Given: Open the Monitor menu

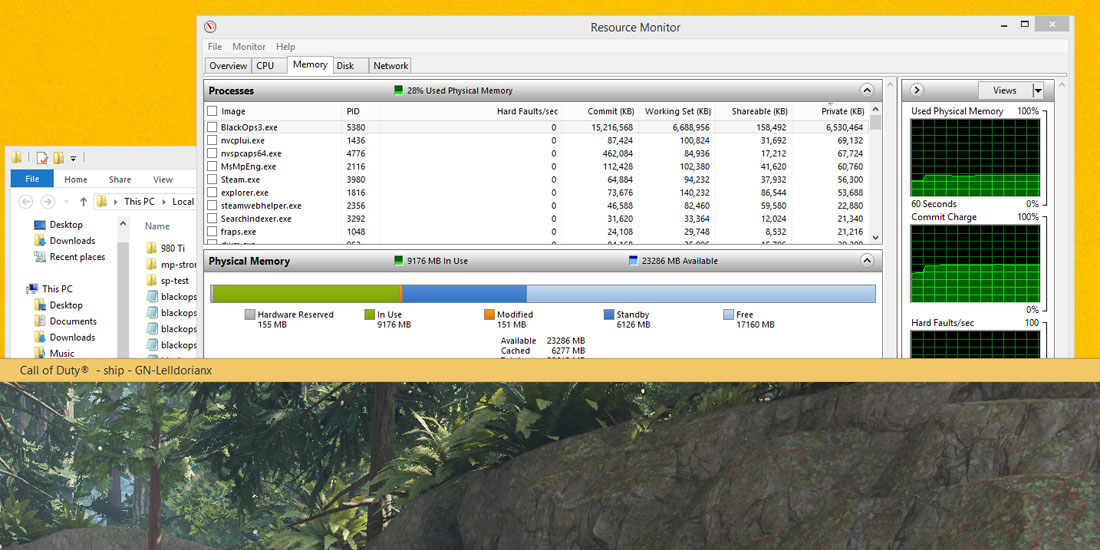Looking at the screenshot, I should pos(249,47).
